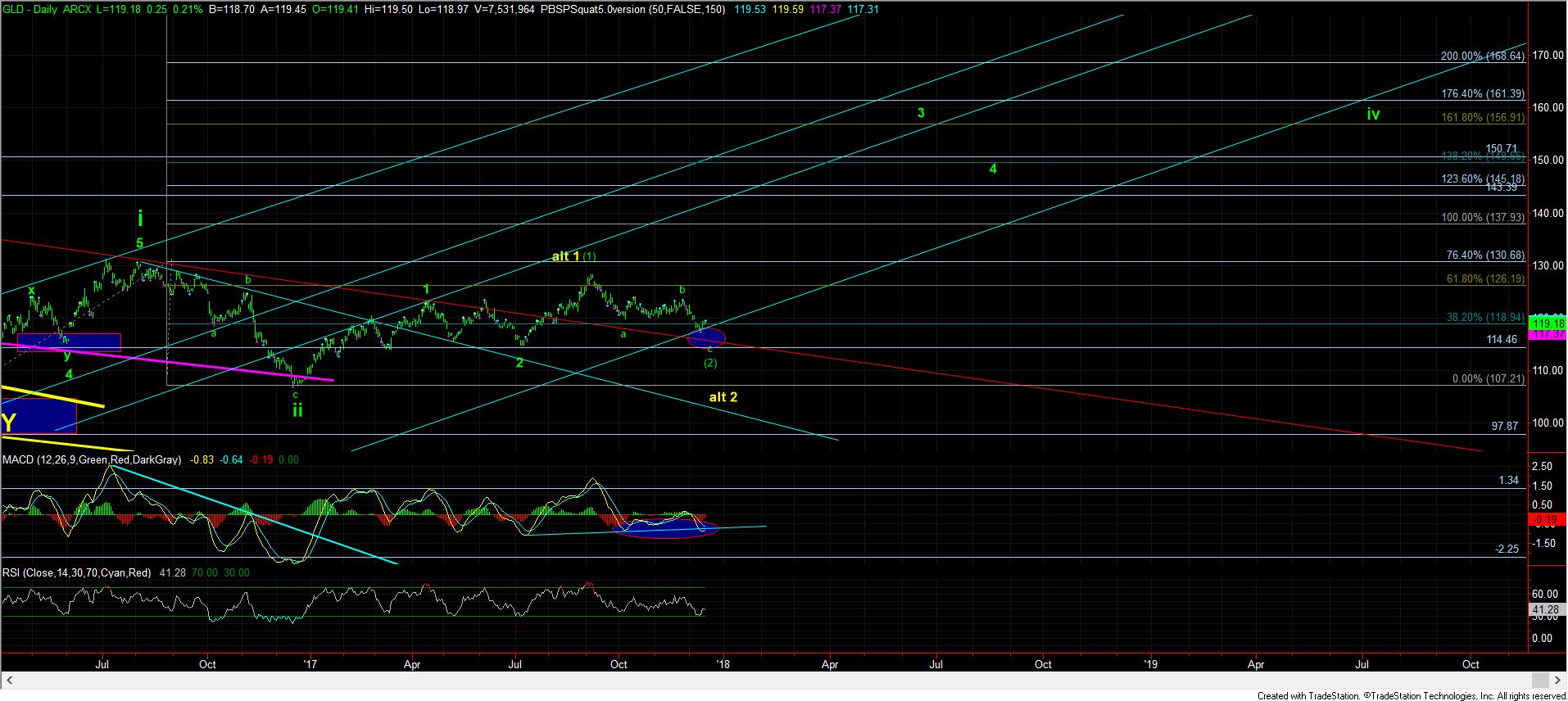Click the 143.39 price level label

point(1501,188)
